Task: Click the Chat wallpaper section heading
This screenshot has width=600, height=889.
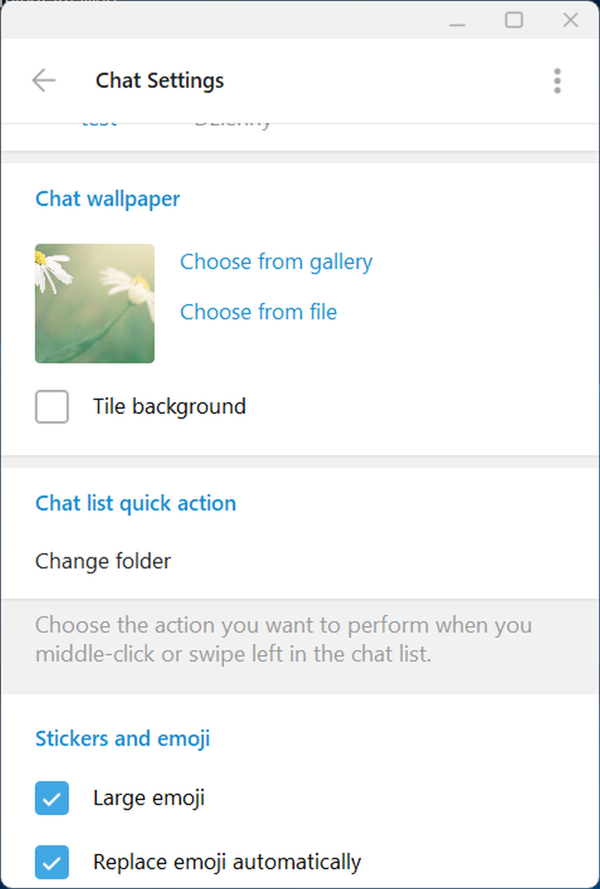Action: [108, 199]
